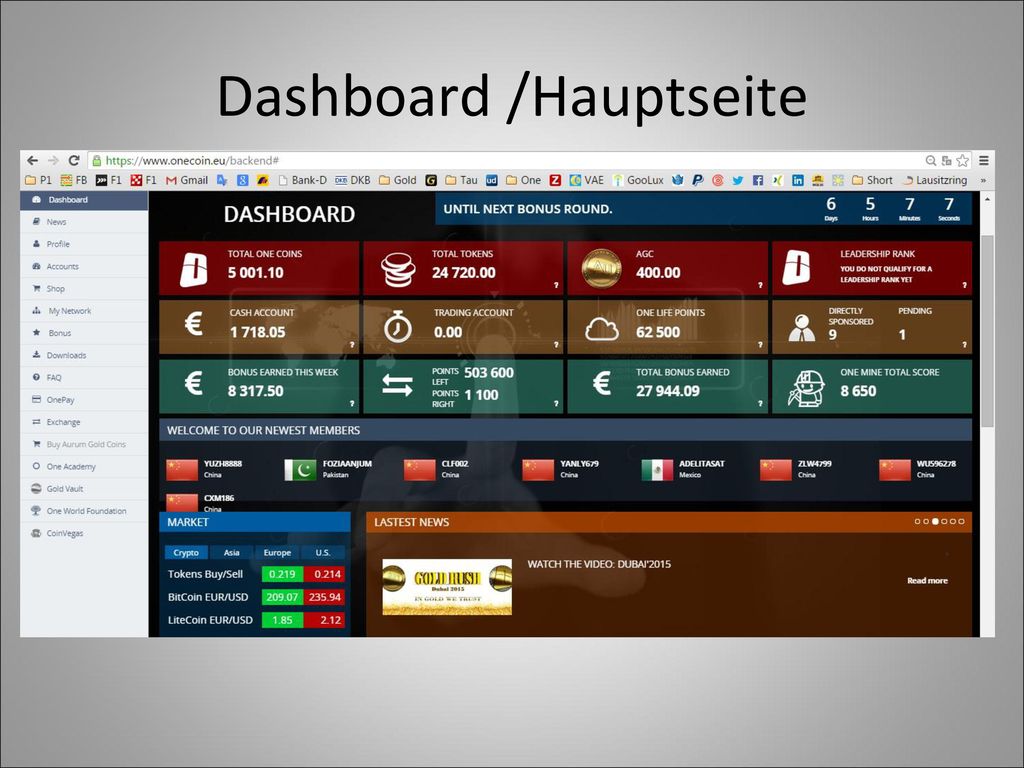
Task: Click the zoom magnifier icon in address bar
Action: pyautogui.click(x=931, y=161)
